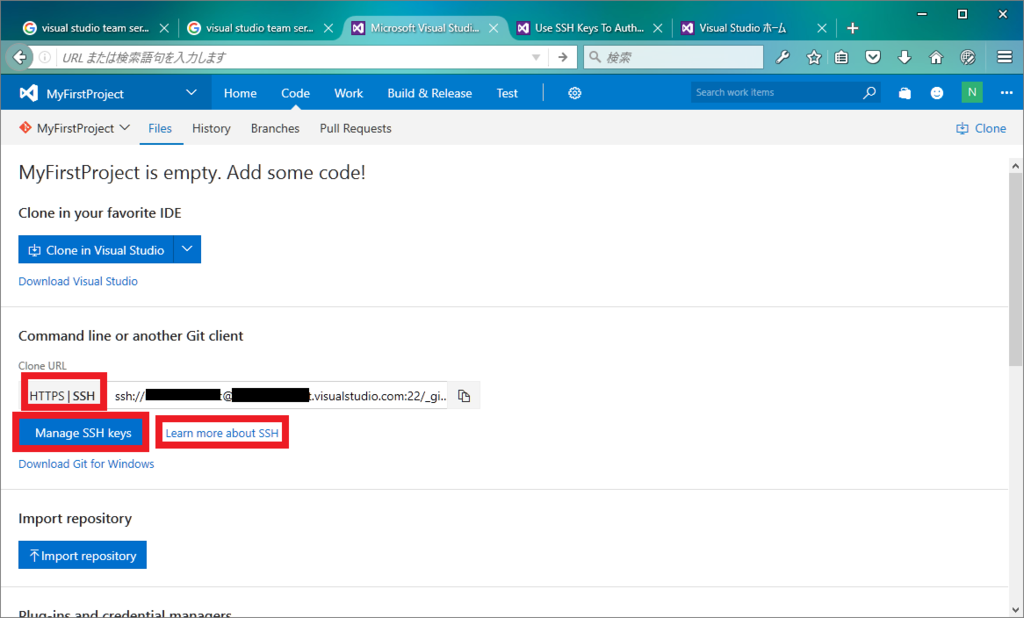The image size is (1024, 618).
Task: Open the marketplace shopping bag icon
Action: (904, 93)
